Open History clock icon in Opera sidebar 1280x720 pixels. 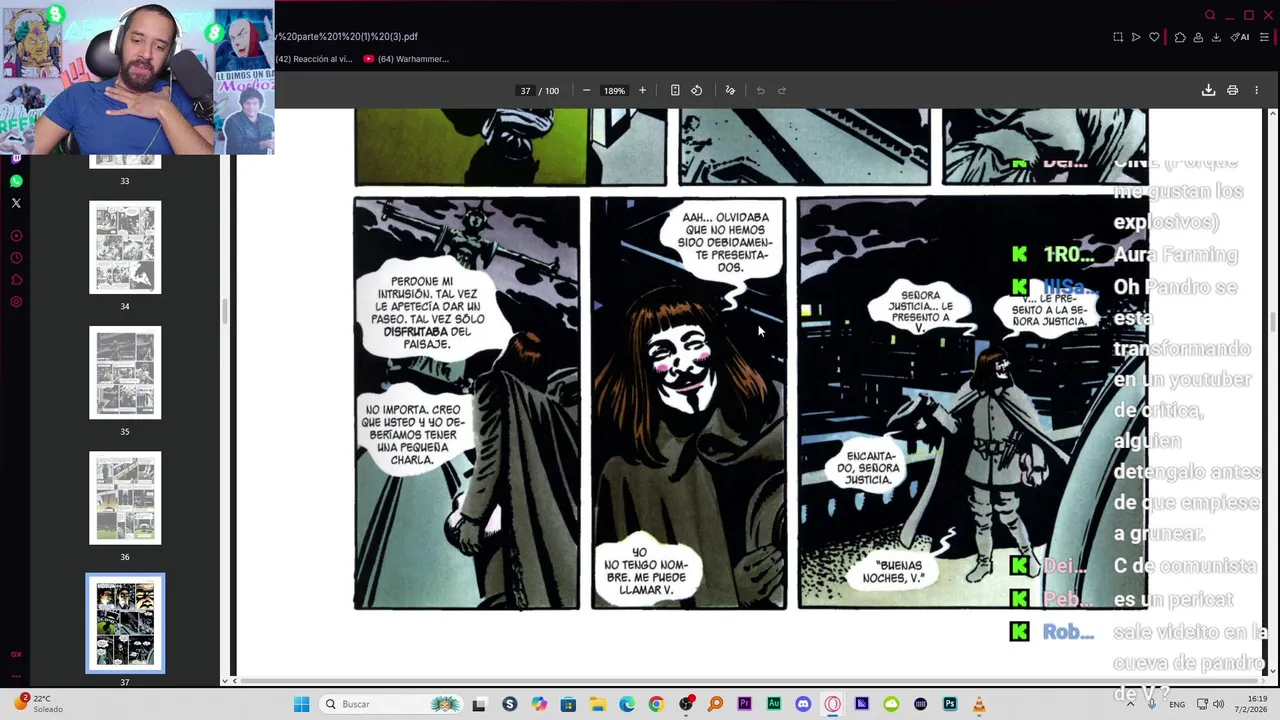coord(16,258)
